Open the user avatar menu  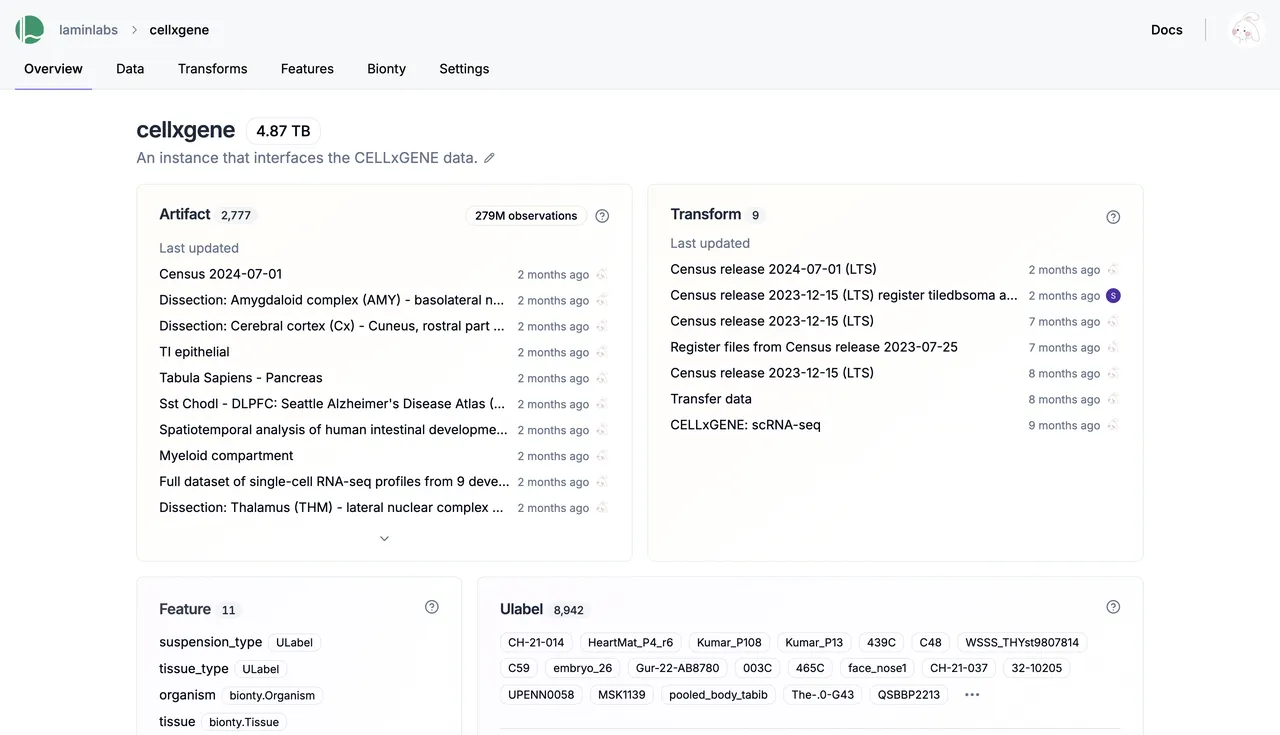[1246, 30]
